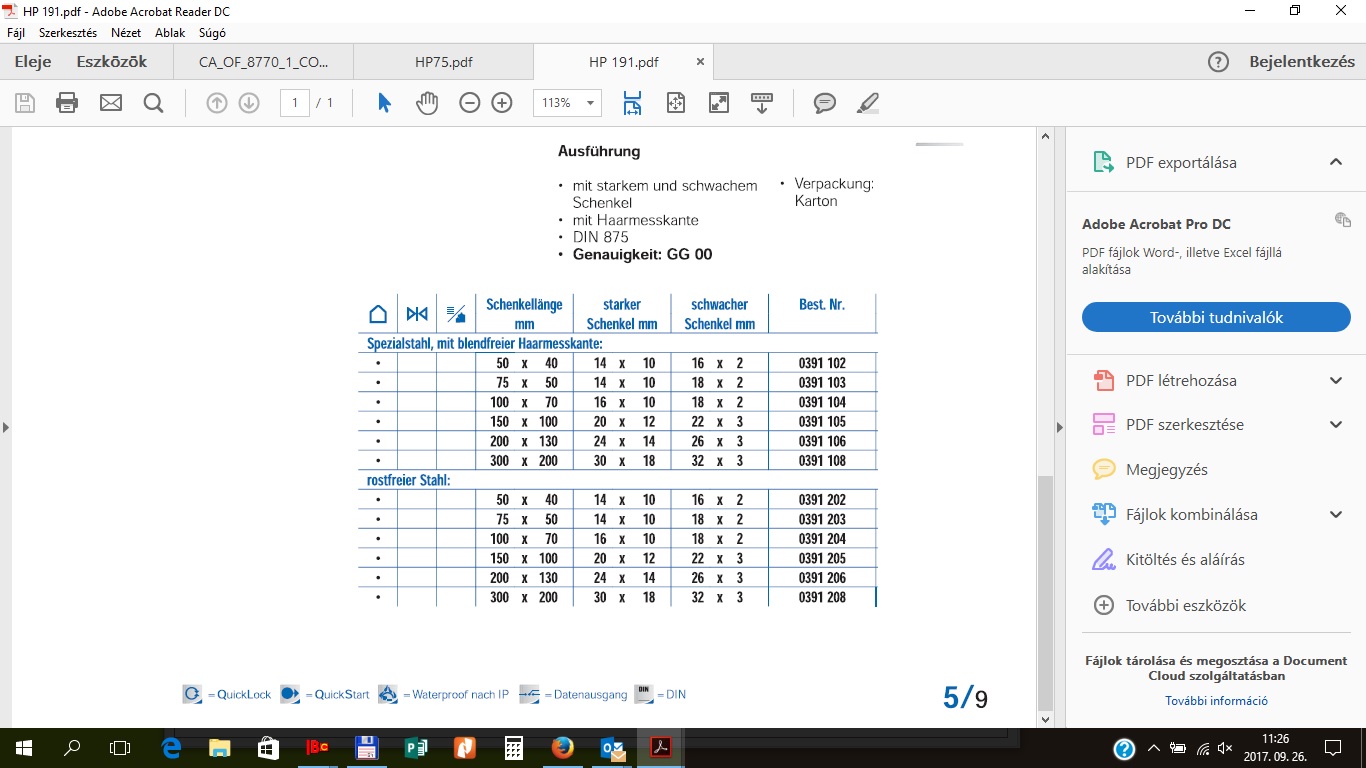Click the Zoom out minus button
The image size is (1366, 768).
[x=470, y=103]
